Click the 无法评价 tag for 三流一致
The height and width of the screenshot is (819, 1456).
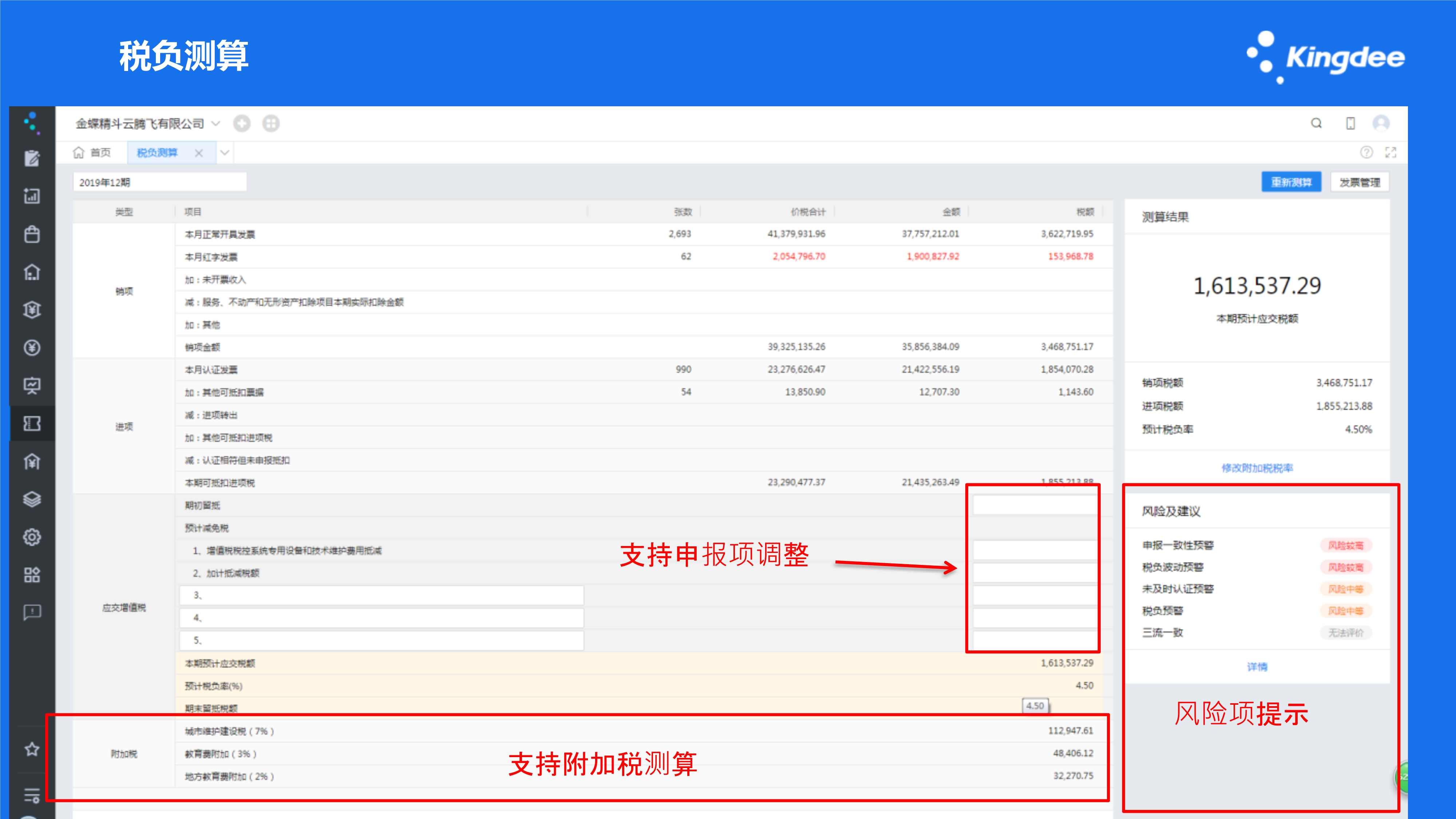(x=1346, y=633)
